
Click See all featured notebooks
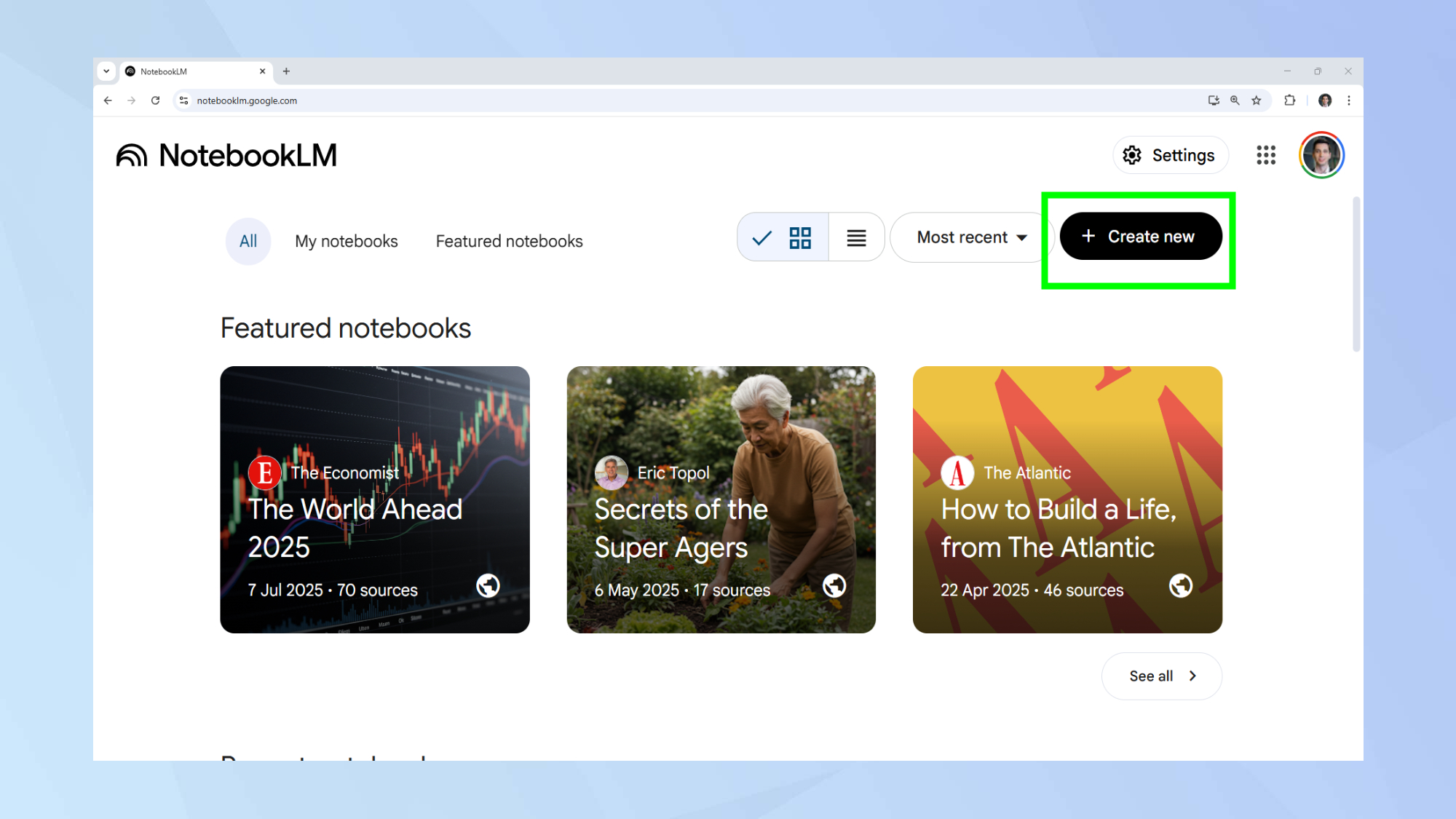(1161, 676)
